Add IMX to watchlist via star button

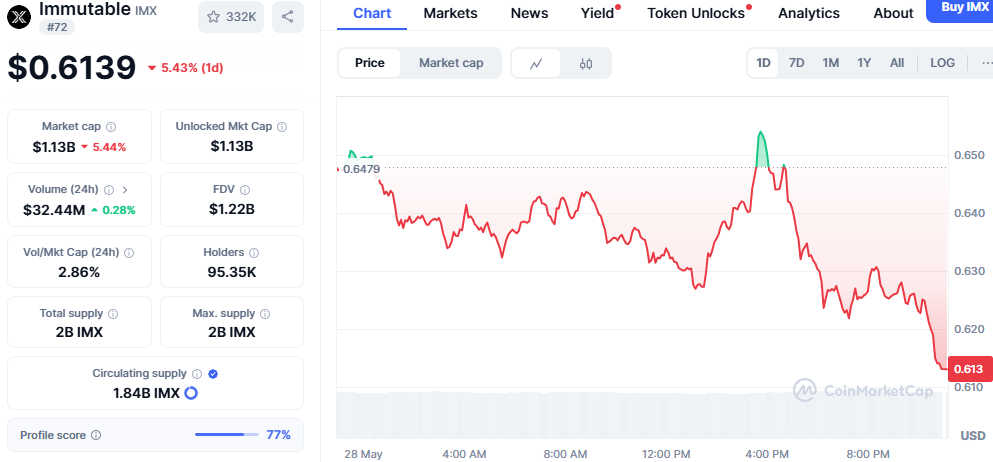pyautogui.click(x=231, y=17)
